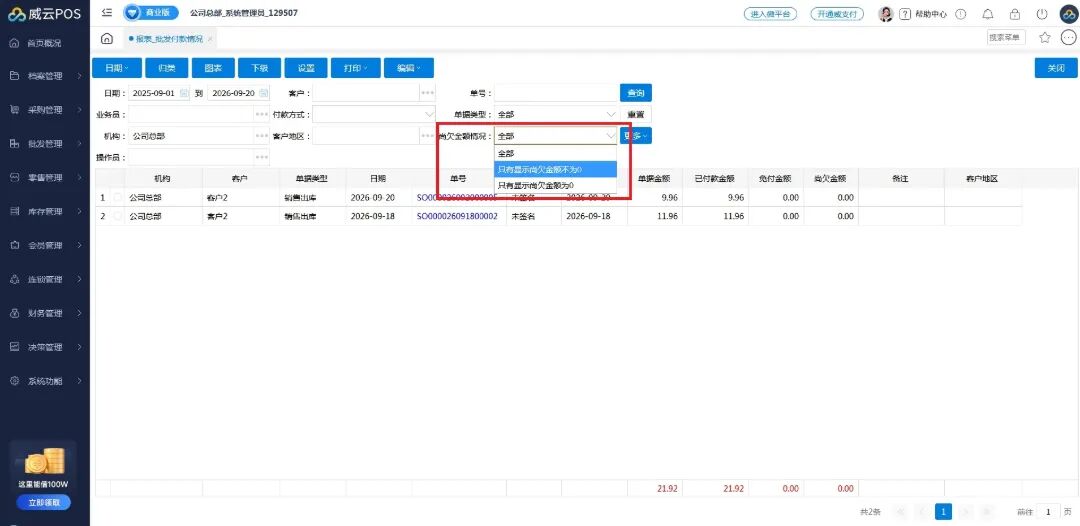This screenshot has width=1080, height=526.
Task: Tick the checkbox for row 2
Action: (118, 216)
